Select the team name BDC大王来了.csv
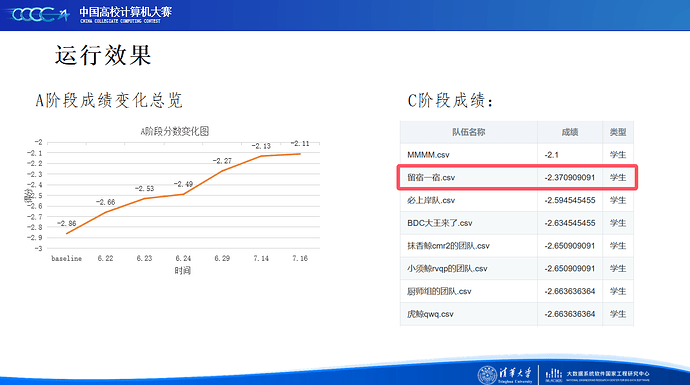 click(x=440, y=223)
